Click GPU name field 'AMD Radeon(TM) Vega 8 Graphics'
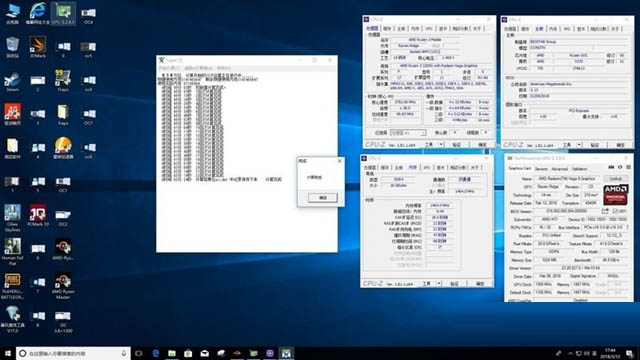This screenshot has height=360, width=640. (x=568, y=179)
